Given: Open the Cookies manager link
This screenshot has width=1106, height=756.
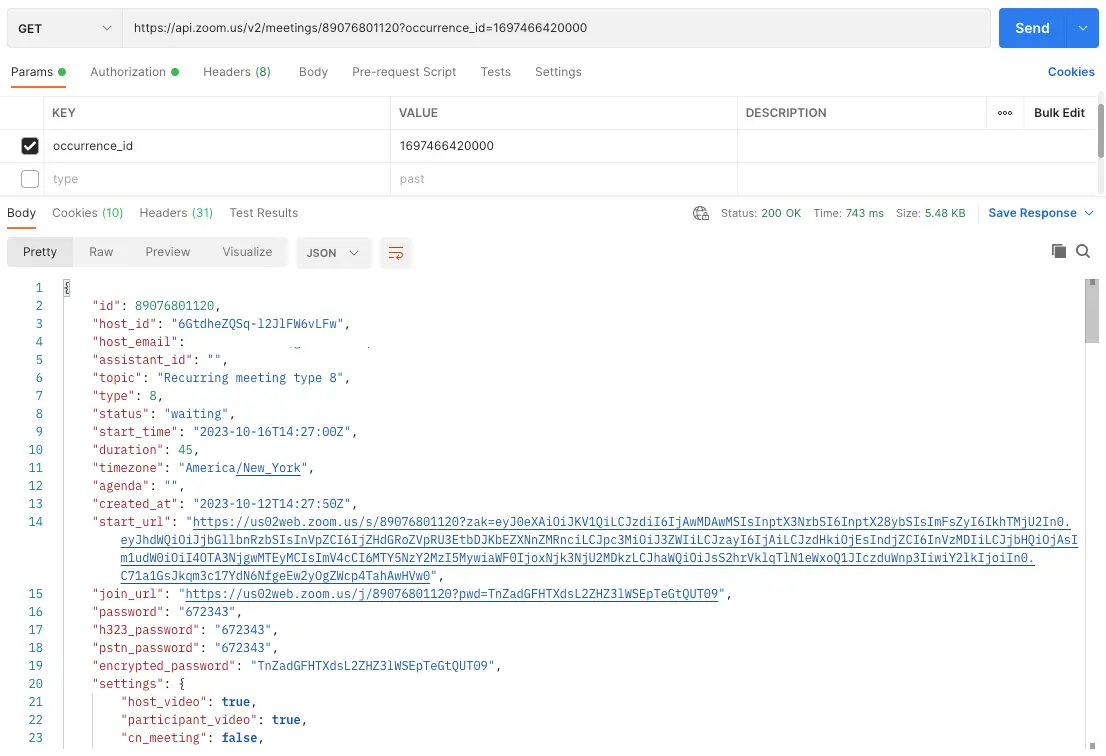Looking at the screenshot, I should tap(1071, 71).
